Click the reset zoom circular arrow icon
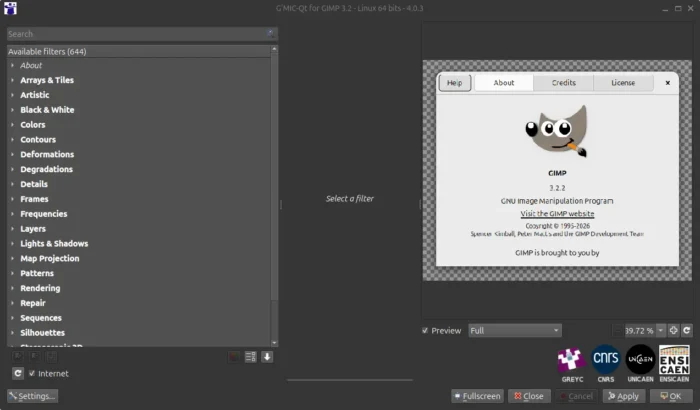Viewport: 700px width, 410px height. point(687,331)
